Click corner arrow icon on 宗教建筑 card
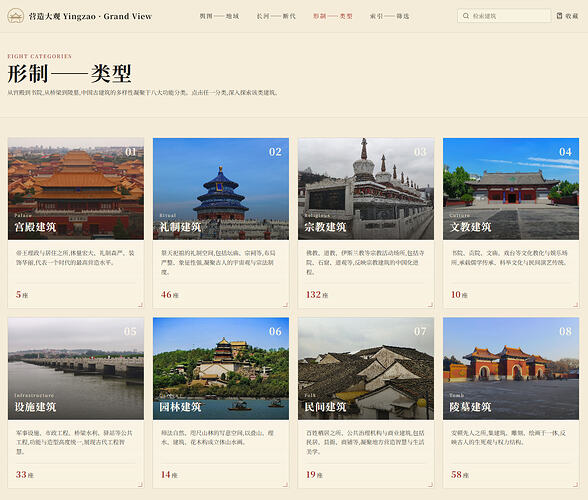 coord(430,305)
